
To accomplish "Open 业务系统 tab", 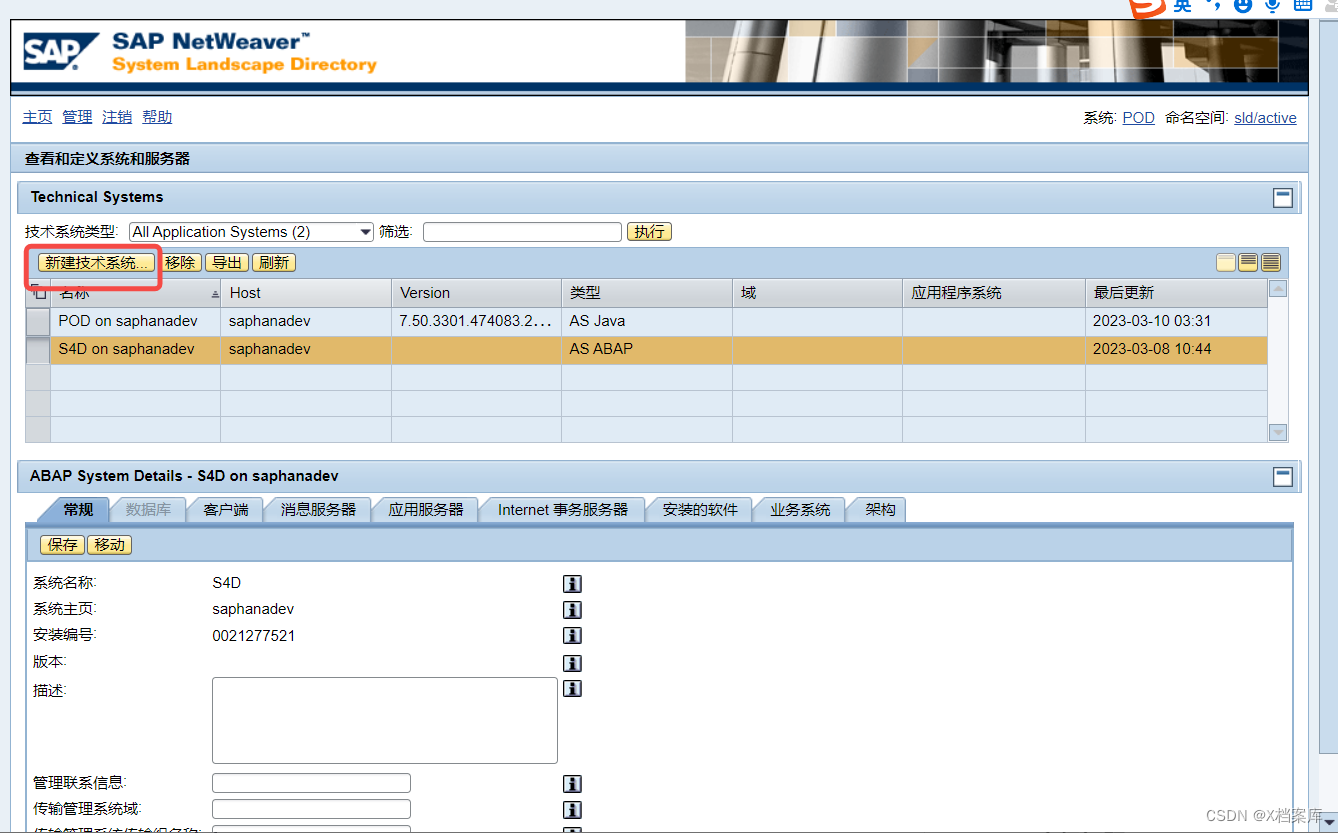I will click(x=800, y=510).
